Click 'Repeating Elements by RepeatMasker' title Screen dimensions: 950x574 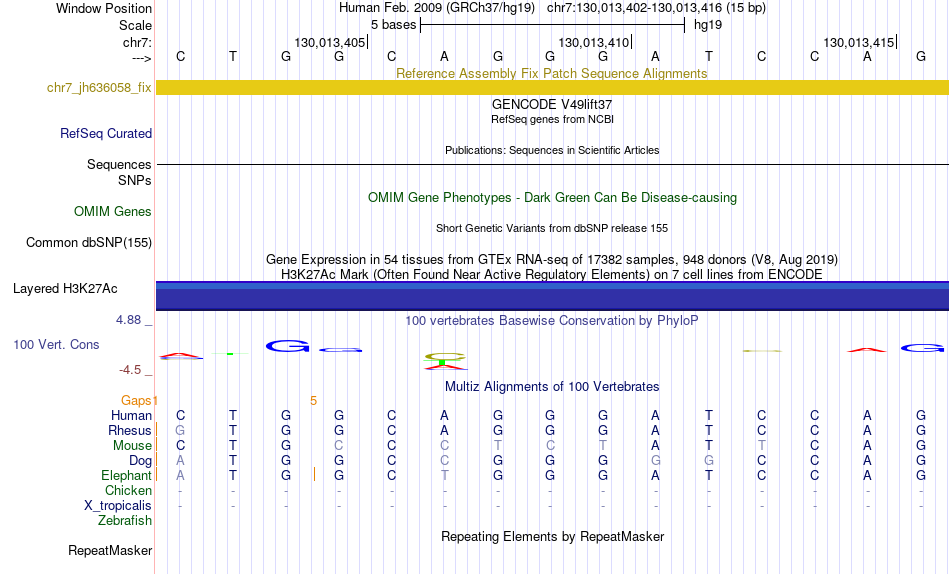tap(552, 537)
